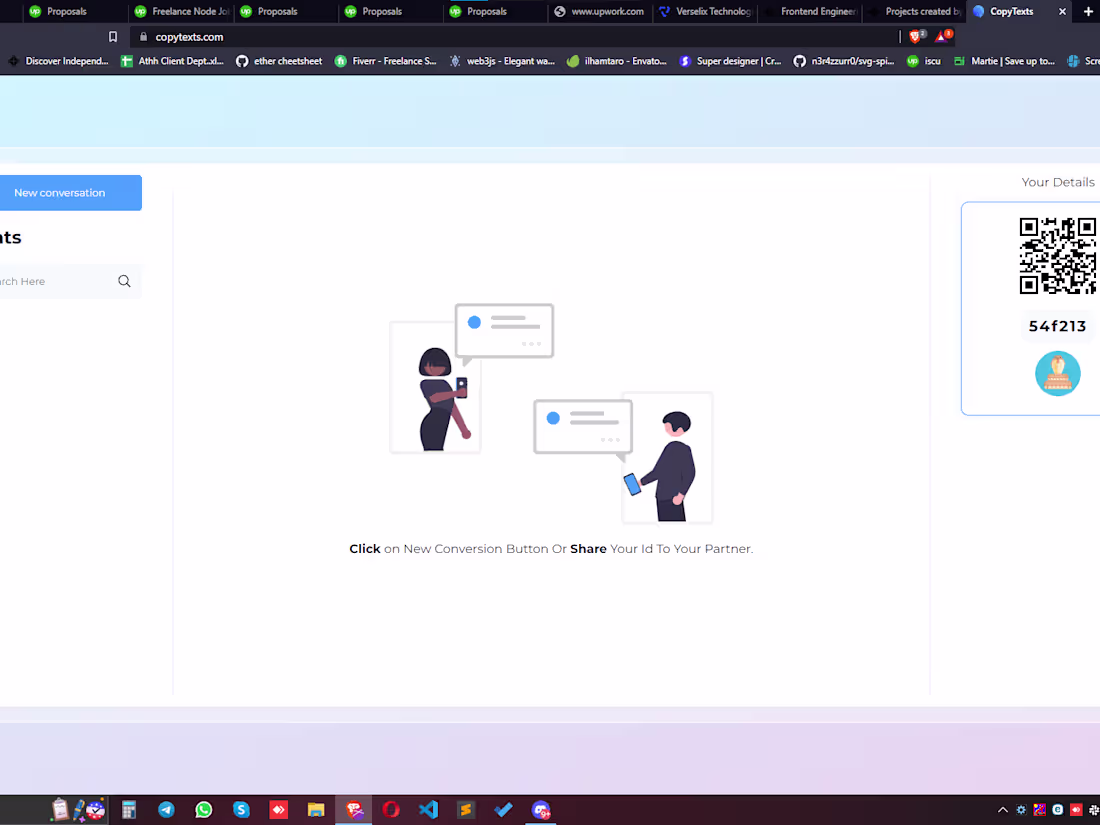Switch to the Freelance Node Jo tab
The image size is (1100, 825).
pos(181,11)
